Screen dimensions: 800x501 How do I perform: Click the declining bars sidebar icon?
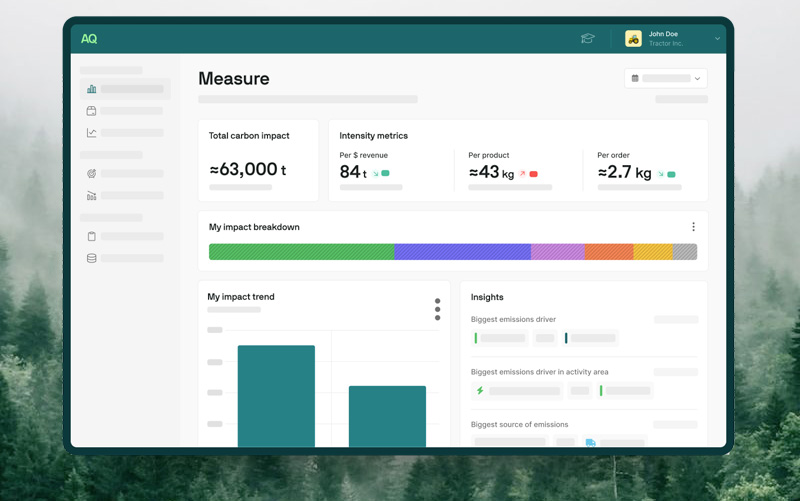tap(92, 196)
